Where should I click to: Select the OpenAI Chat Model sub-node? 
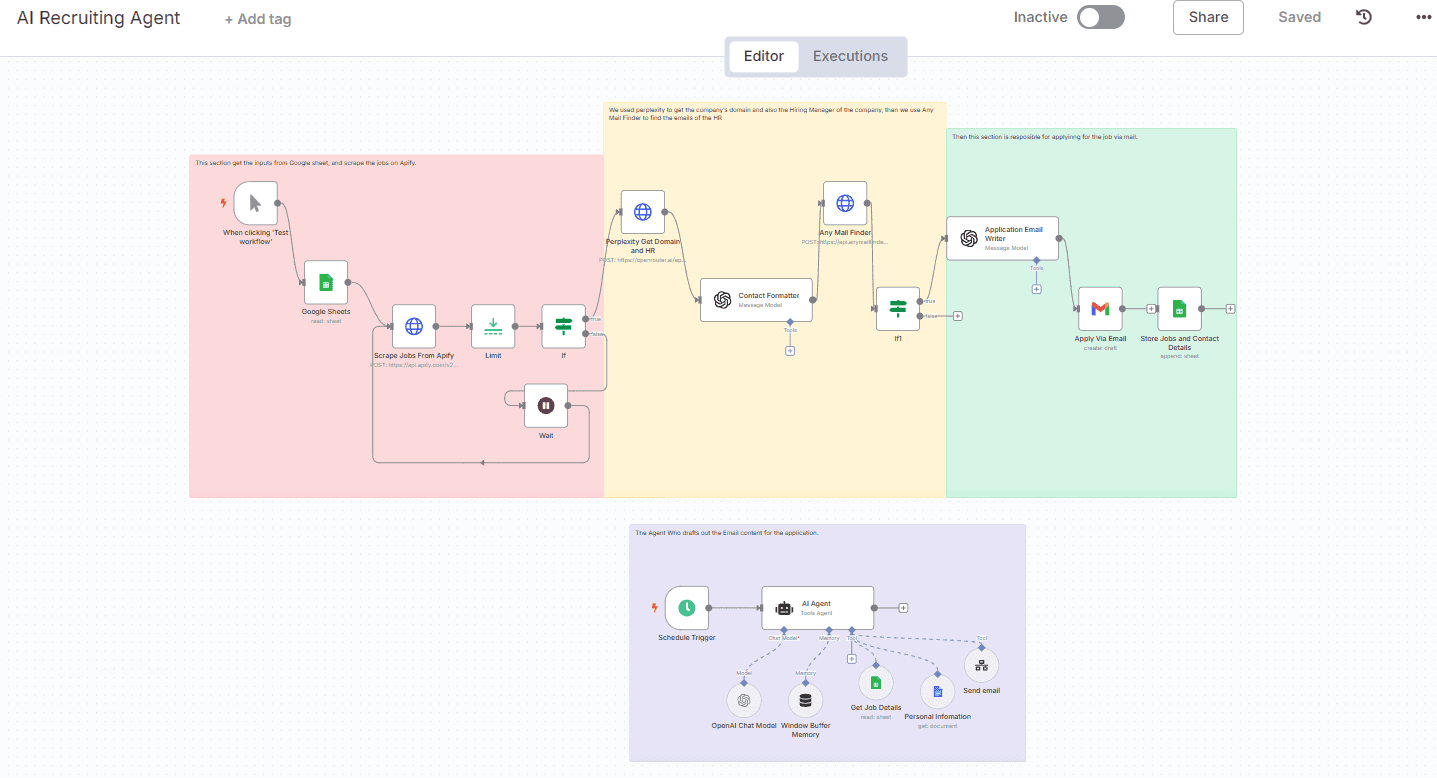coord(744,700)
